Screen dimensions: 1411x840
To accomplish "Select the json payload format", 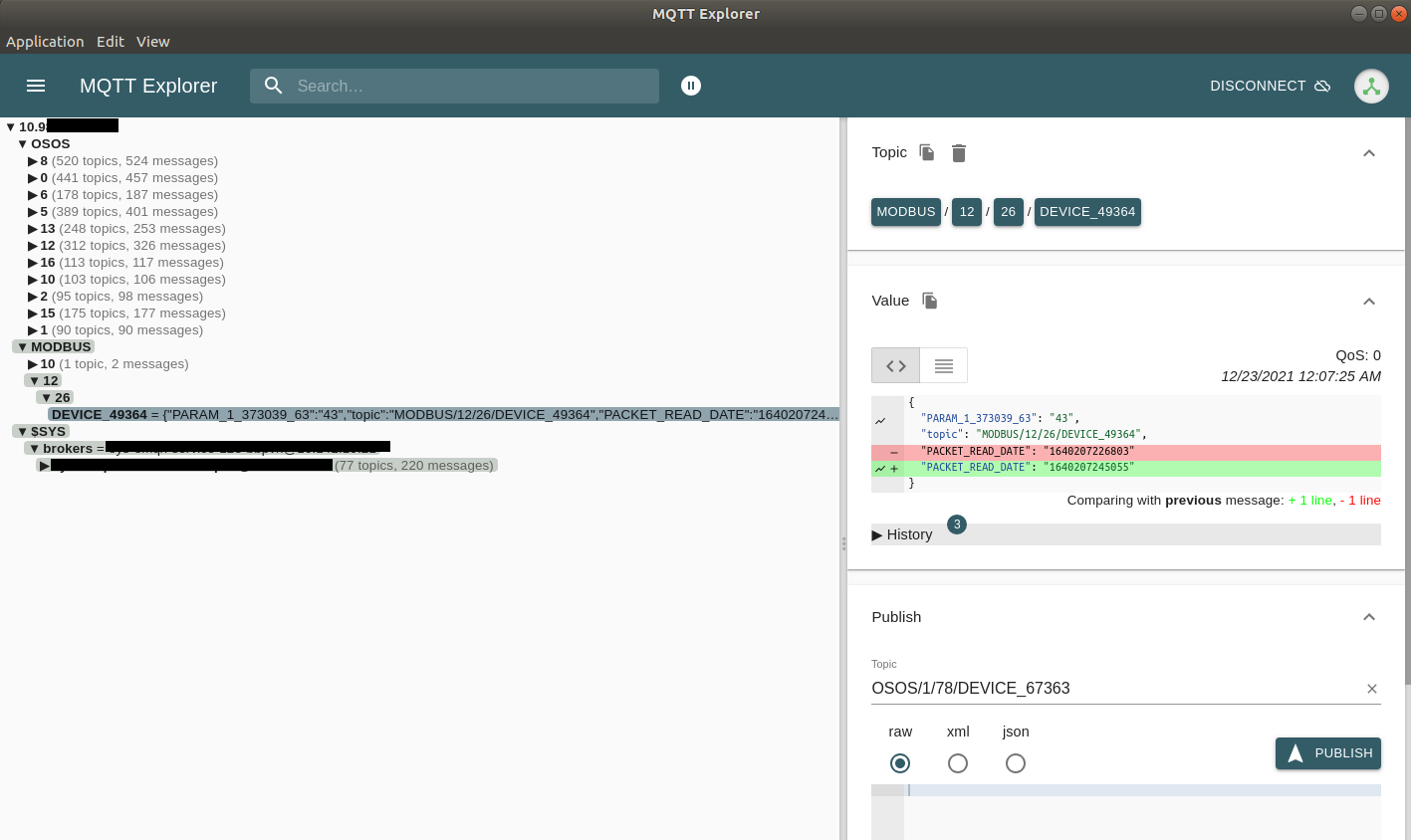I will [x=1016, y=763].
